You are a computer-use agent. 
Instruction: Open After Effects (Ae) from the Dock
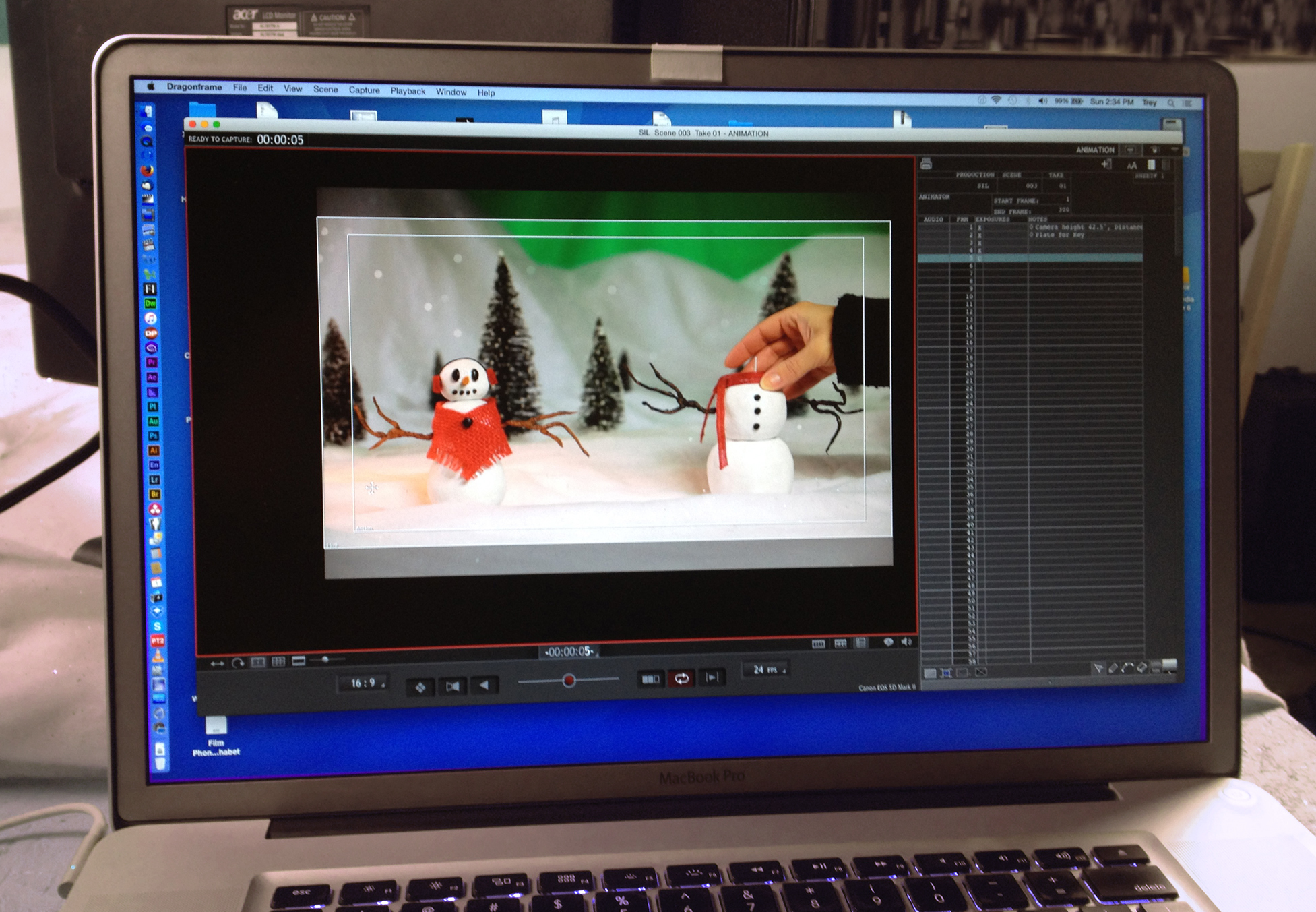tap(152, 377)
